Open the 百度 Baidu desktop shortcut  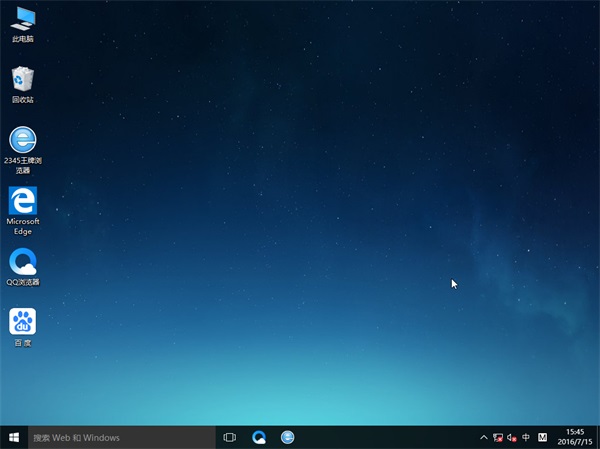point(22,322)
